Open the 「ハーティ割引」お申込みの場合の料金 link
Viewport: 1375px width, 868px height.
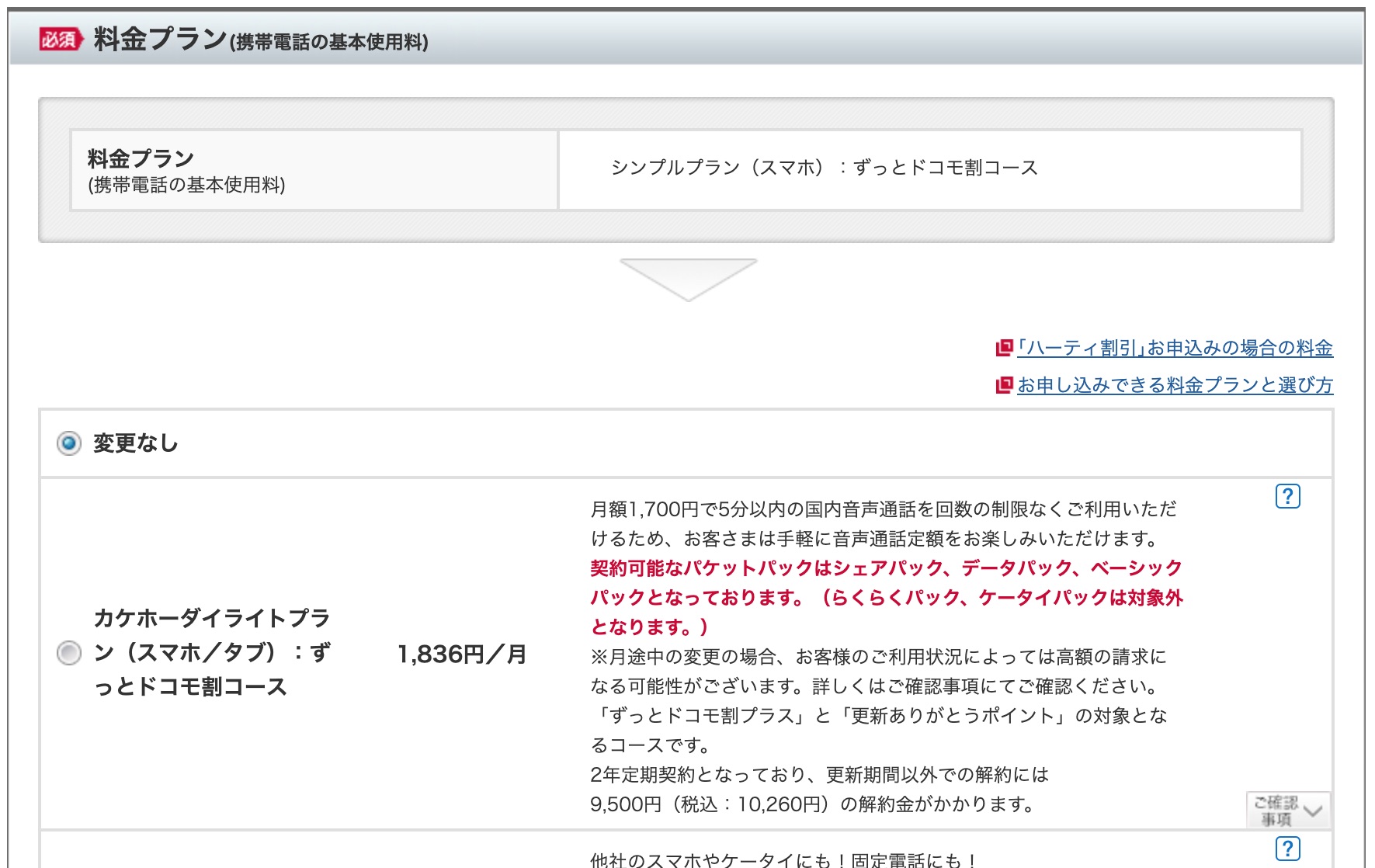coord(1175,348)
